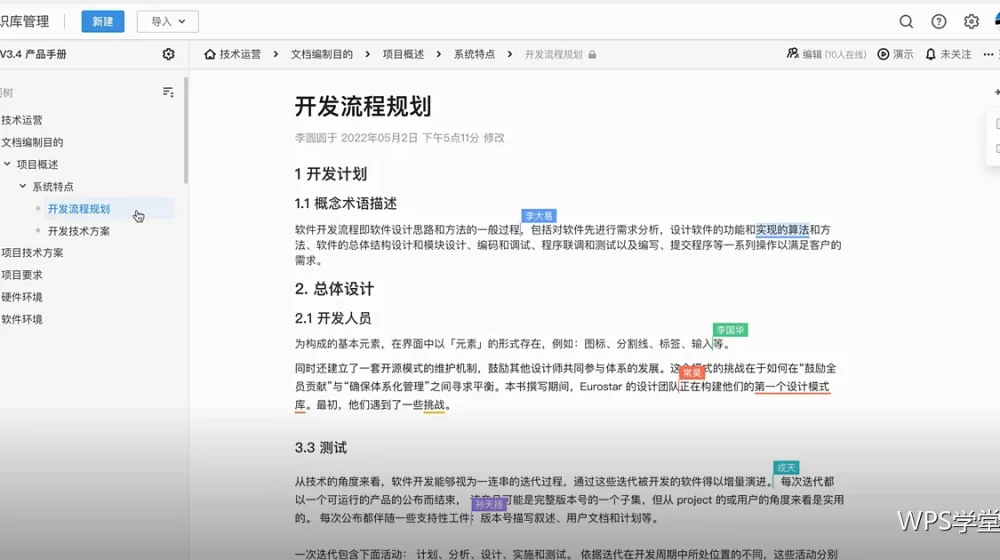Select 项目概述 in the sidebar tree
The width and height of the screenshot is (1000, 560).
pos(37,165)
